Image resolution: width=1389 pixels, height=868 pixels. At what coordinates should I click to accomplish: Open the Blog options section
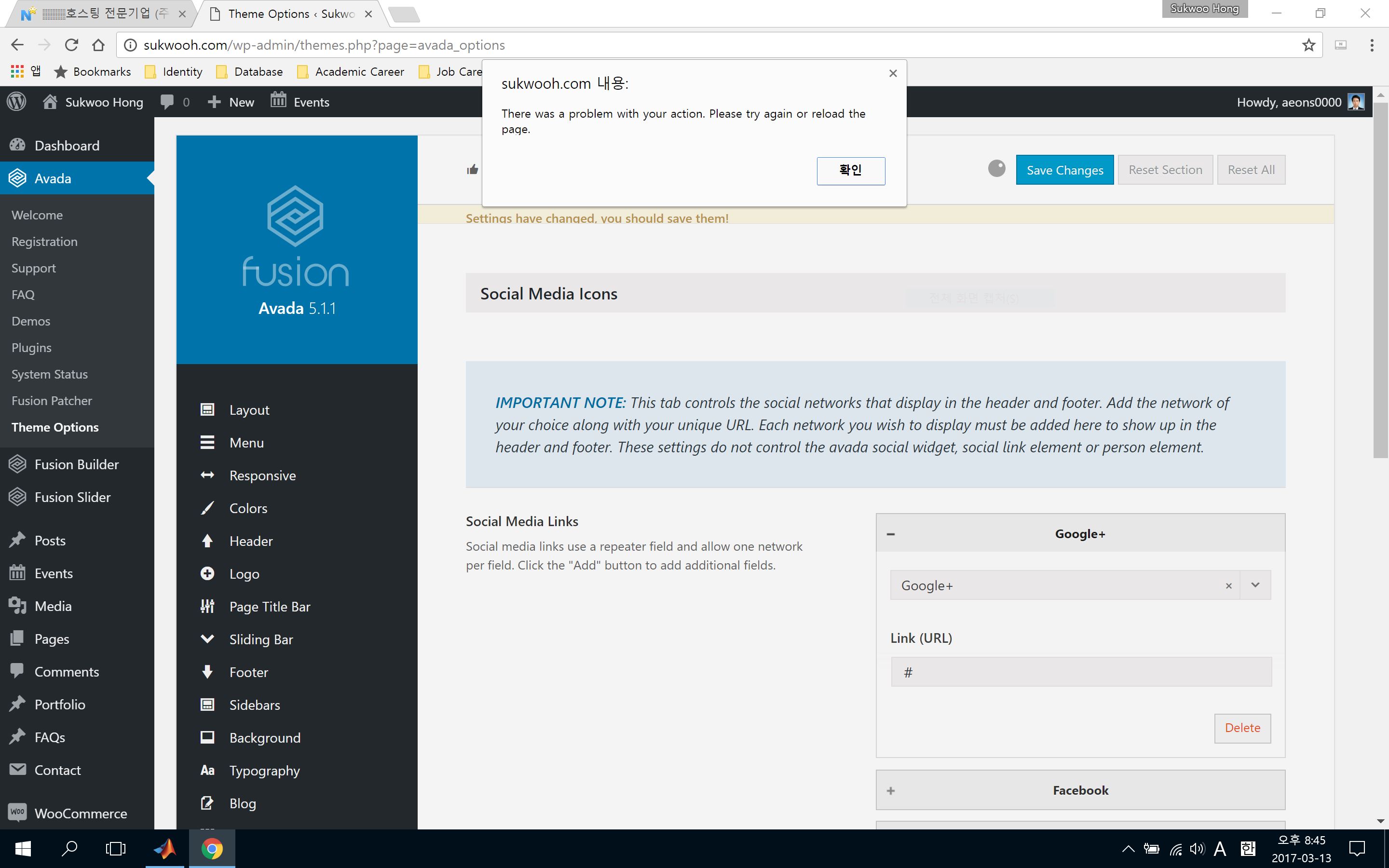(297, 802)
